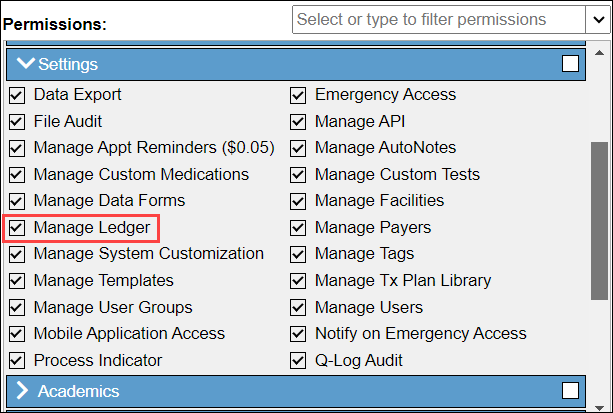
Task: Uncheck the Data Export checkbox
Action: (16, 95)
